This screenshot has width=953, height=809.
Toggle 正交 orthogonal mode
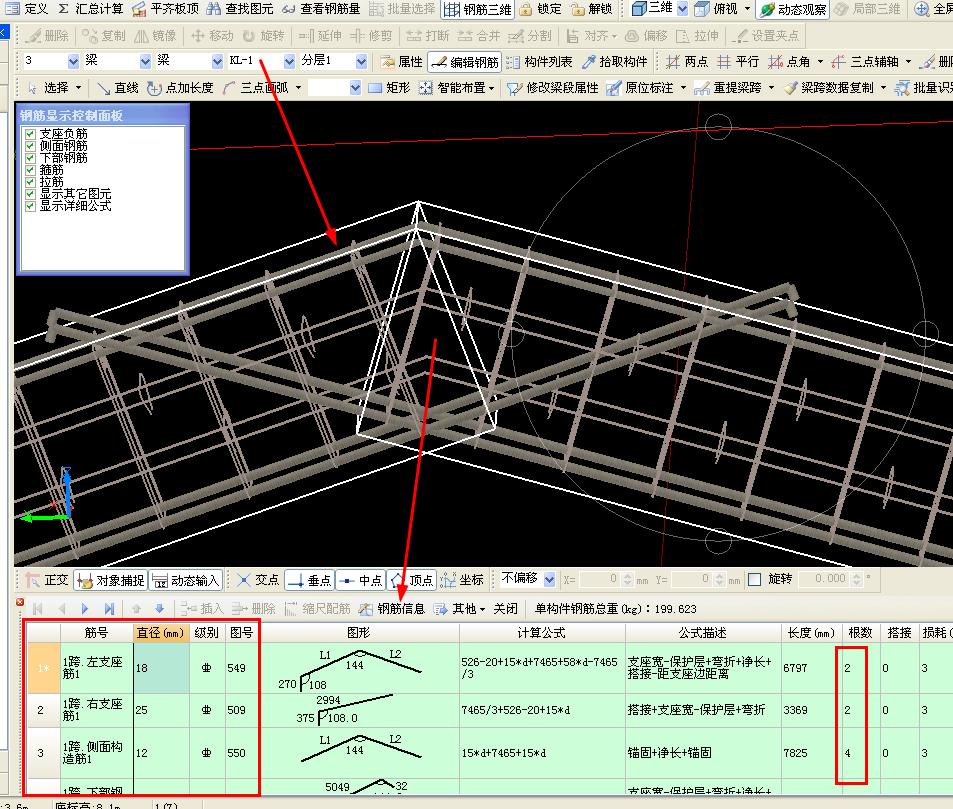tap(47, 580)
